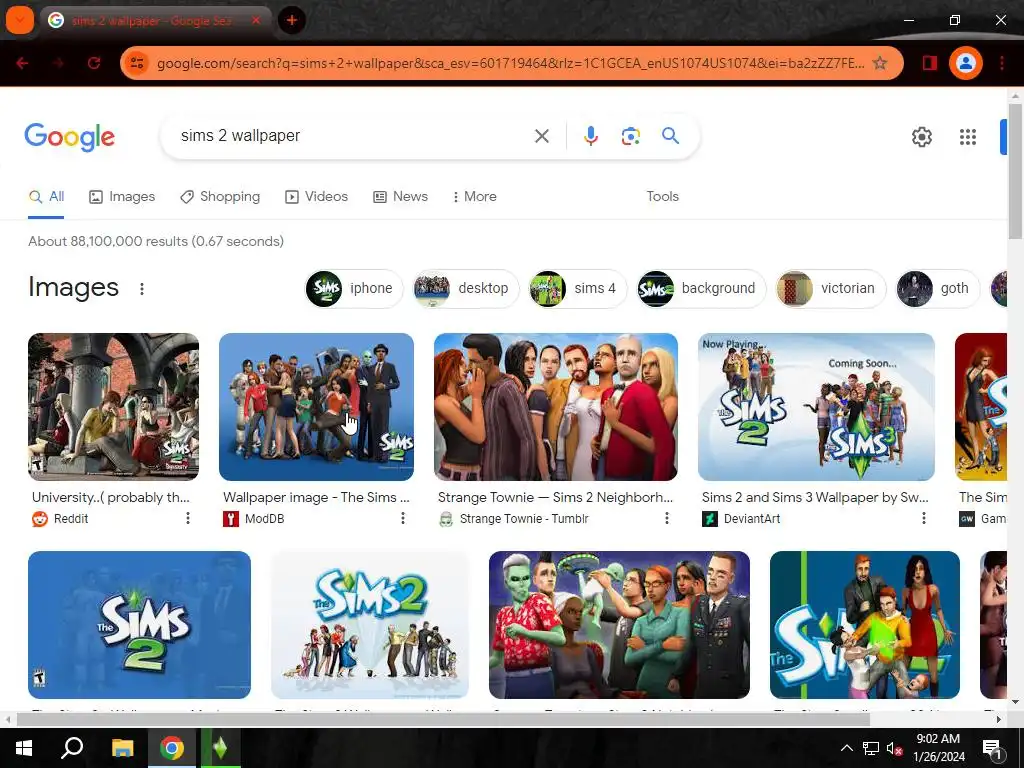
Task: Open the taskbar clock showing 9:02 AM
Action: tap(938, 748)
